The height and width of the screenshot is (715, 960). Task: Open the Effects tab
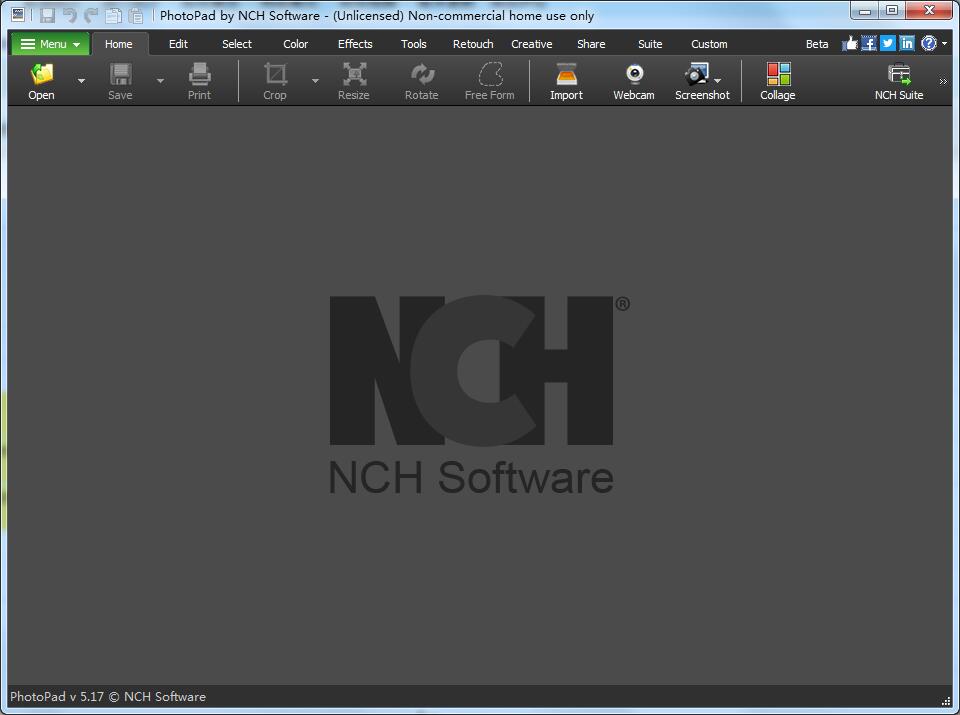point(355,44)
